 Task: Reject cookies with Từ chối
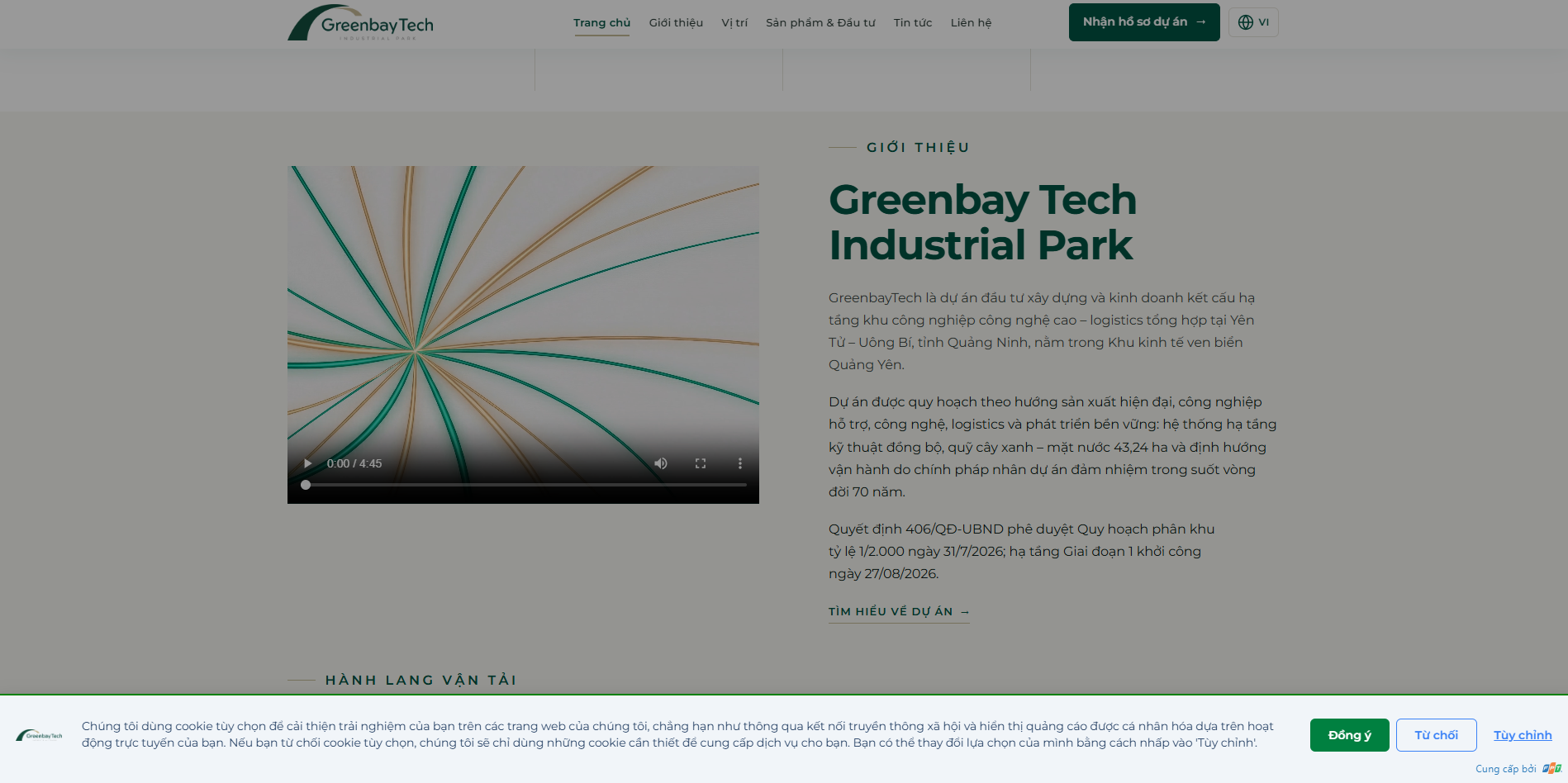(x=1437, y=735)
